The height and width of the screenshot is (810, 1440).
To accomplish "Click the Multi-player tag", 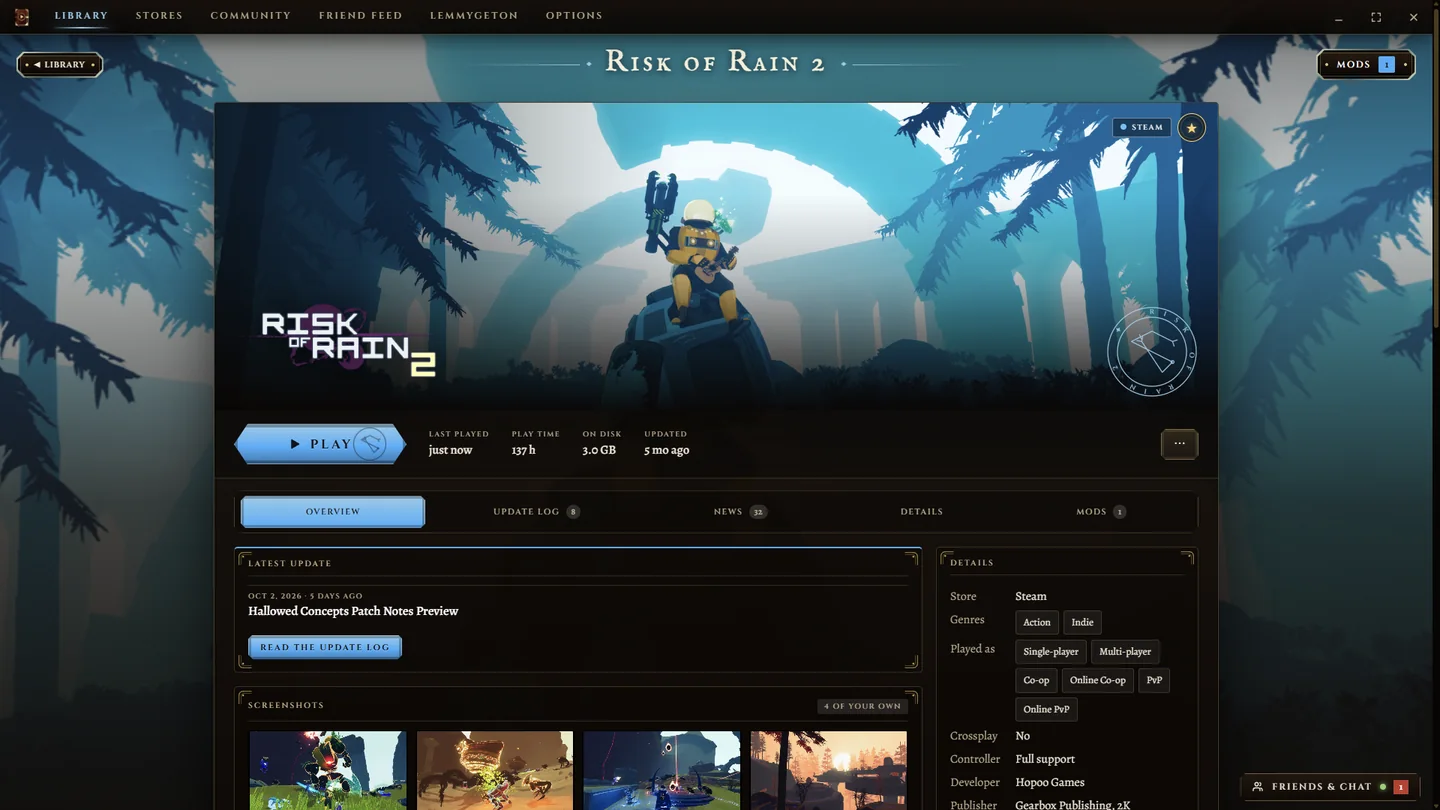I will coord(1125,652).
